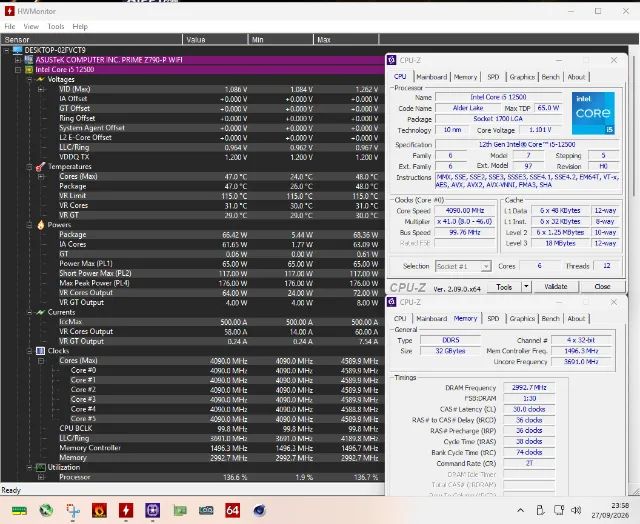Collapse the DESKTOP-02FVCT9 root node
640x524 pixels.
[x=6, y=50]
